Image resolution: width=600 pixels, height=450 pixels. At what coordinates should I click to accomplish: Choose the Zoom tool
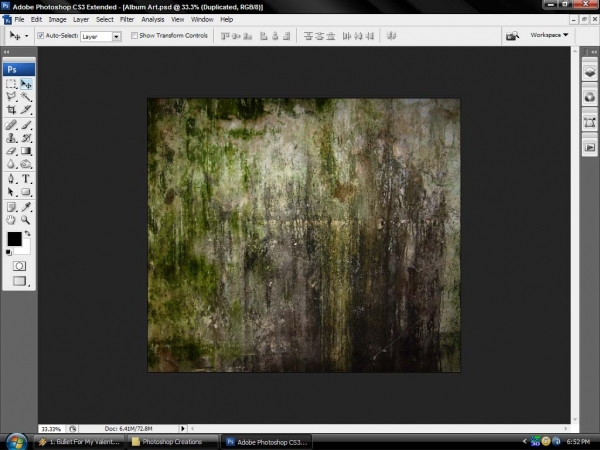click(x=26, y=220)
